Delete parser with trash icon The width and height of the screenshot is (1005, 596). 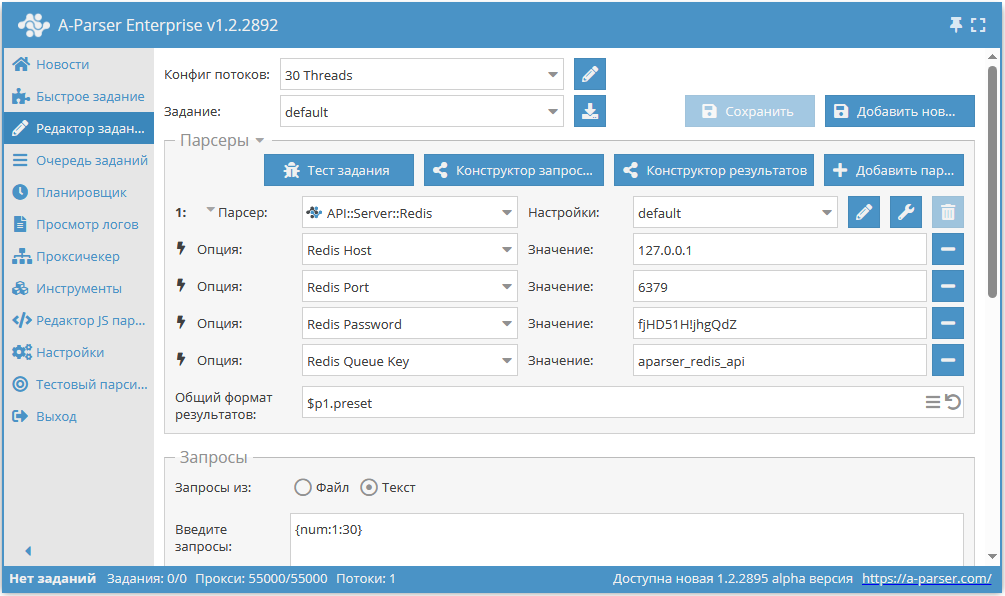[948, 212]
